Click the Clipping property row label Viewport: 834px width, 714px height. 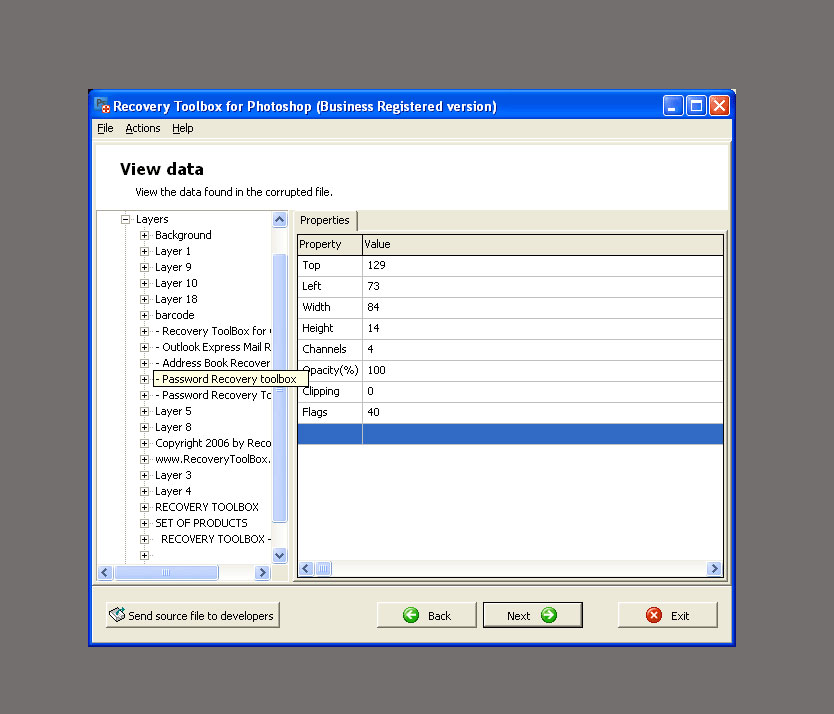(x=321, y=391)
